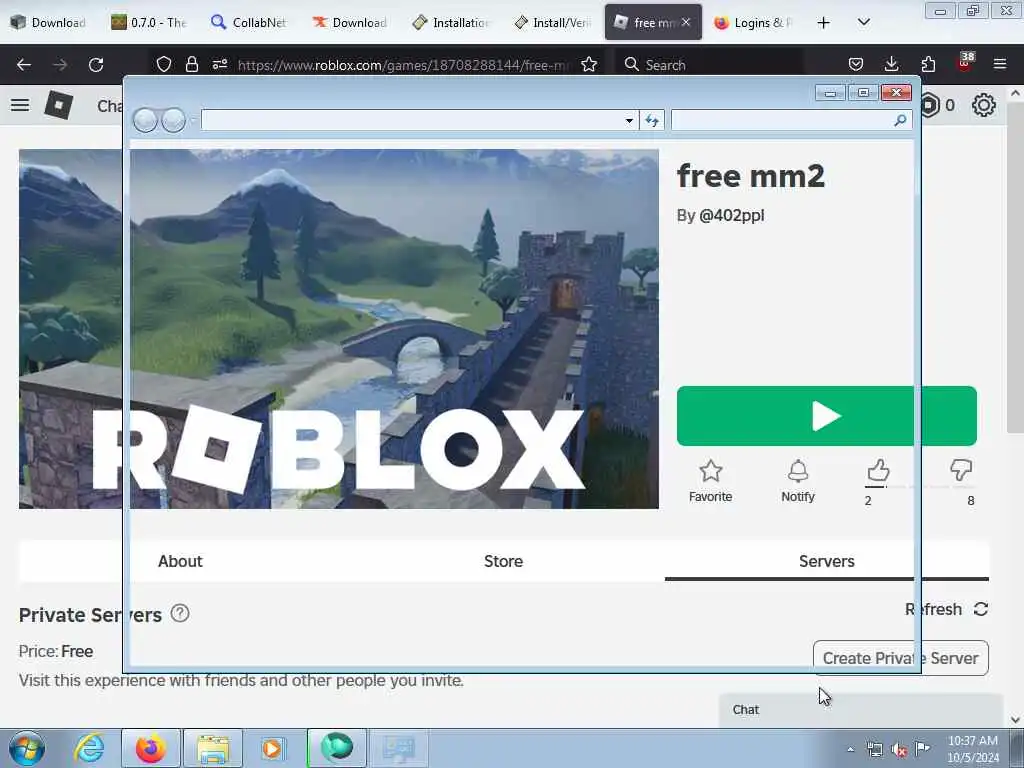Open the Store section tab
1024x768 pixels.
tap(503, 561)
